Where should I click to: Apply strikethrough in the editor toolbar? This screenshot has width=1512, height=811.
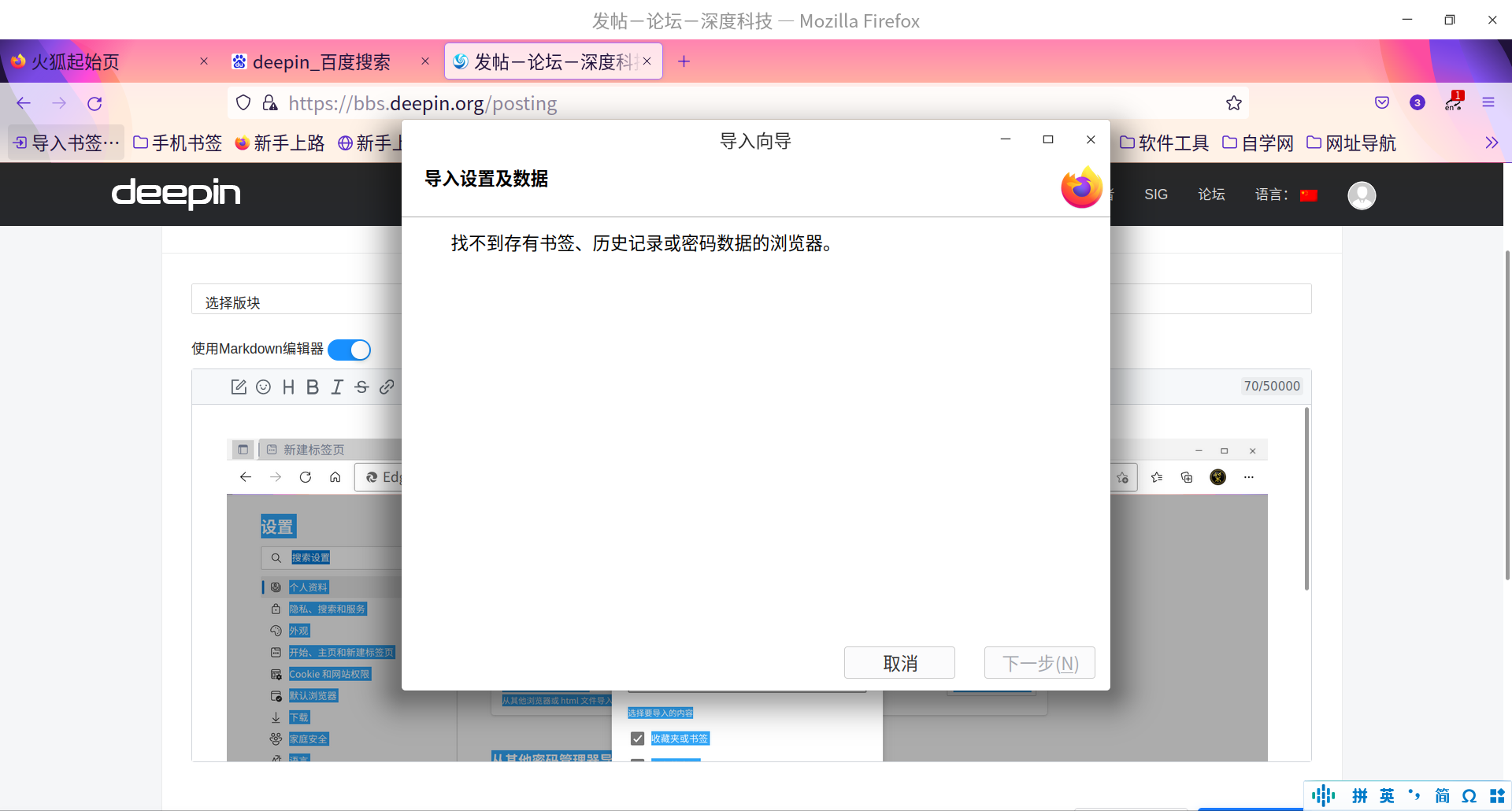tap(361, 387)
